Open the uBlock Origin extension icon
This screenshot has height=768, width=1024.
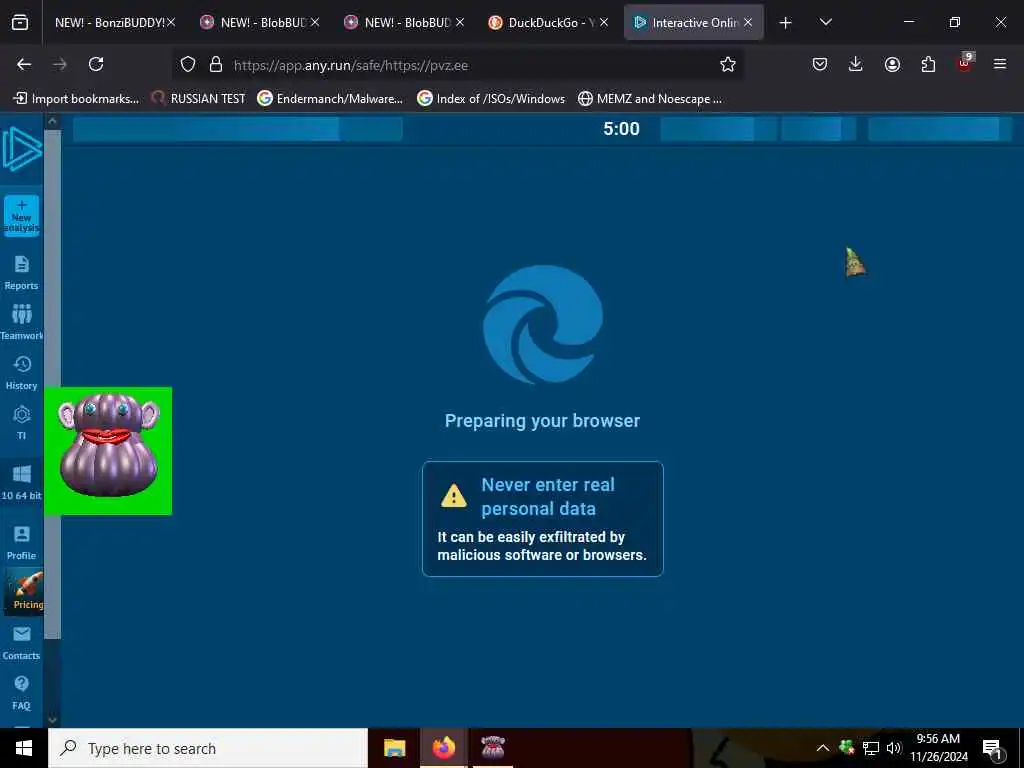[965, 63]
